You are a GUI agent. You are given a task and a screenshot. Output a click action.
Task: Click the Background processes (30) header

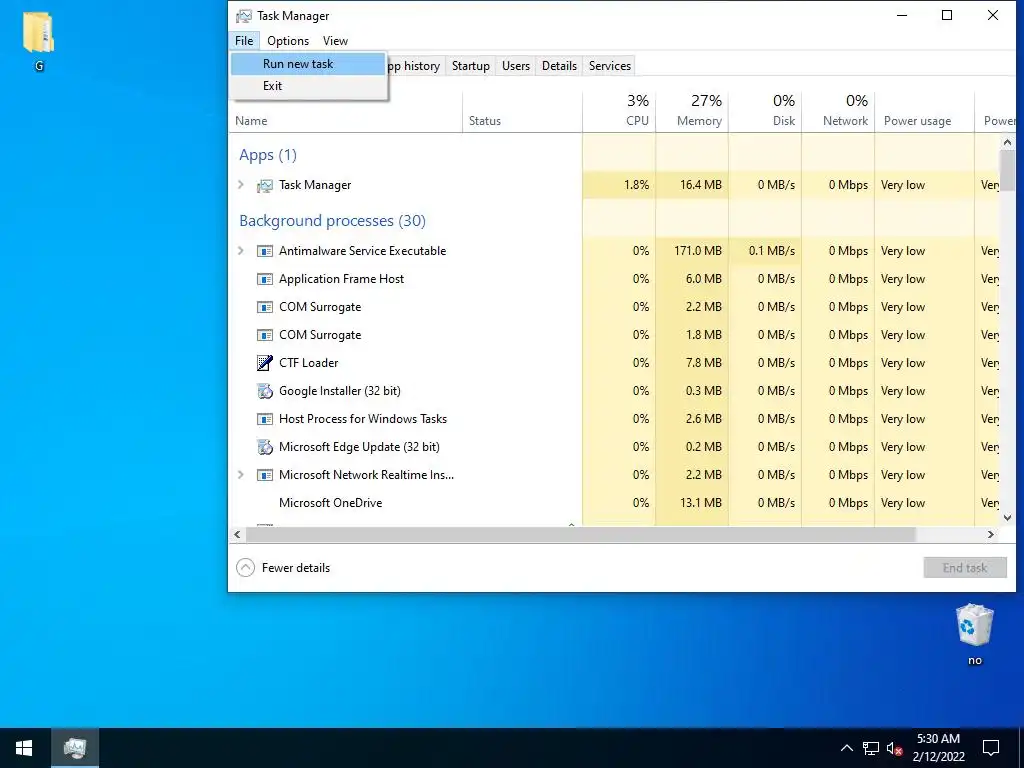[332, 221]
